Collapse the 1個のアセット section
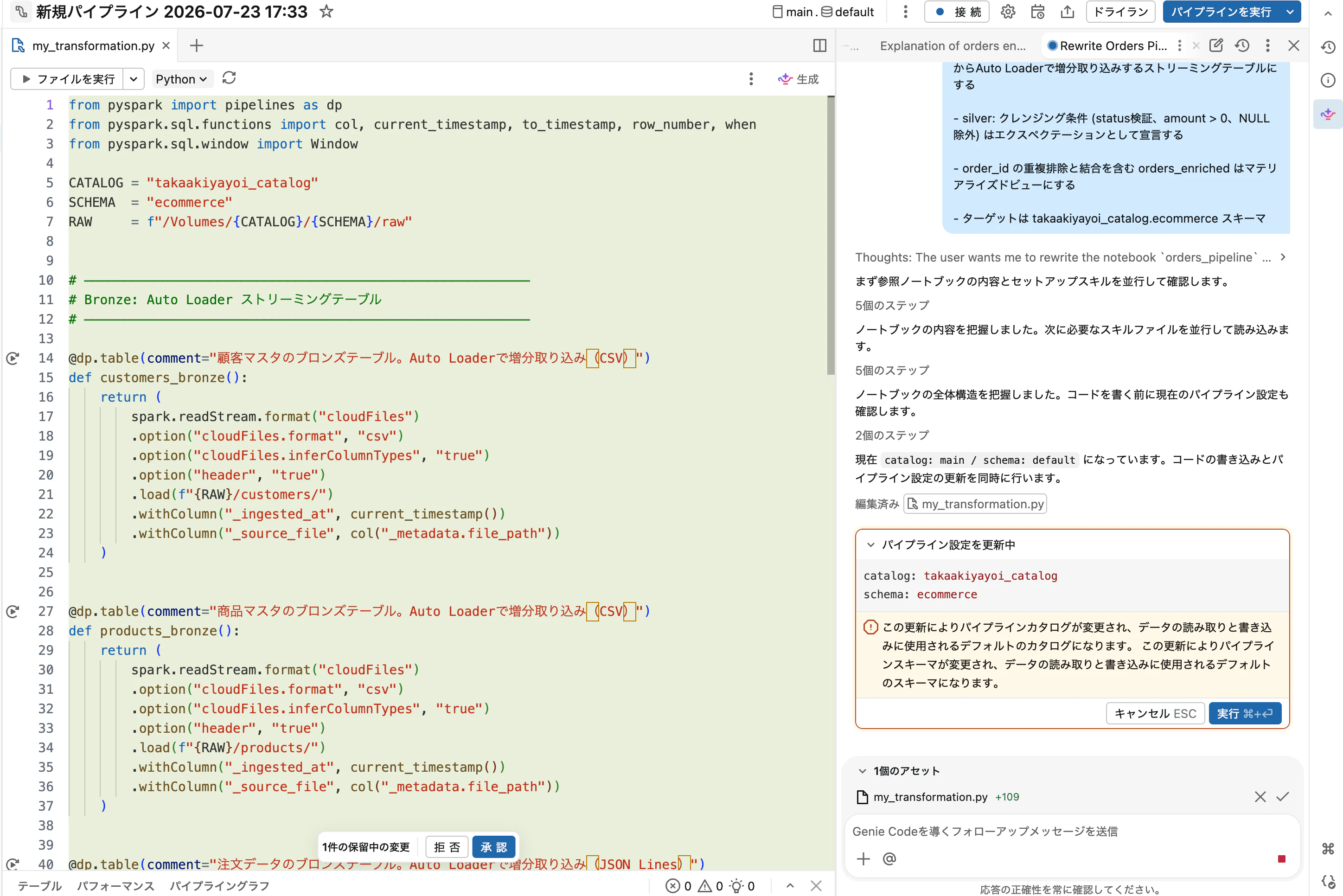Viewport: 1343px width, 896px height. coord(862,771)
